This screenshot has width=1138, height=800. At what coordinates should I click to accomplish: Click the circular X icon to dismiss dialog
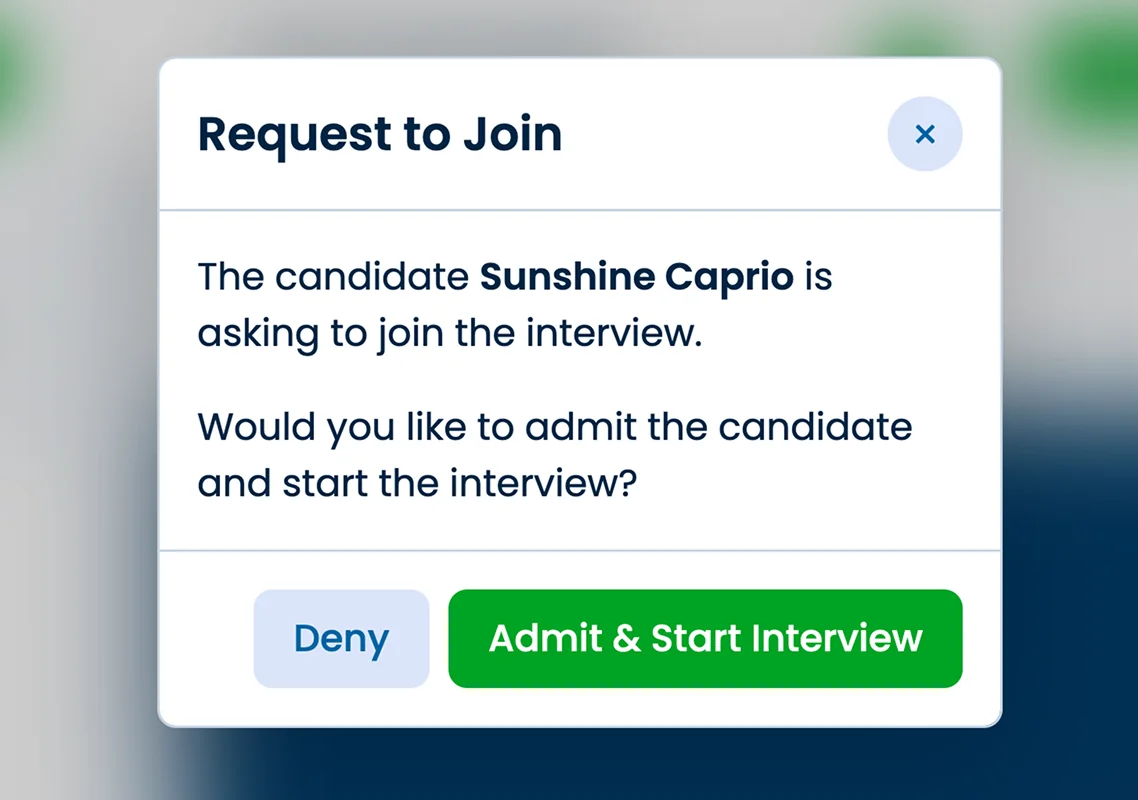pyautogui.click(x=924, y=133)
